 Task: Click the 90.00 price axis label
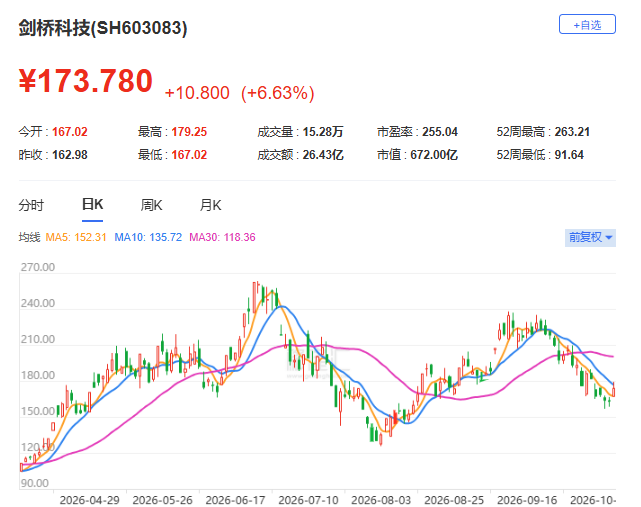pyautogui.click(x=35, y=483)
